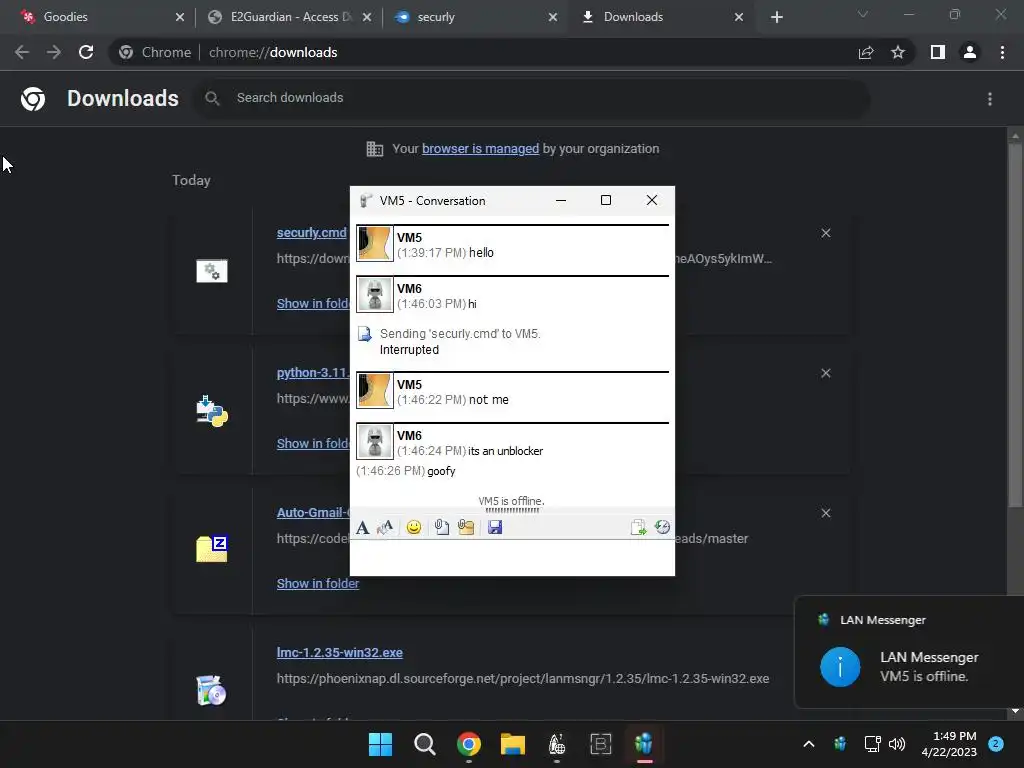
Task: Attach a file to send
Action: tap(441, 527)
